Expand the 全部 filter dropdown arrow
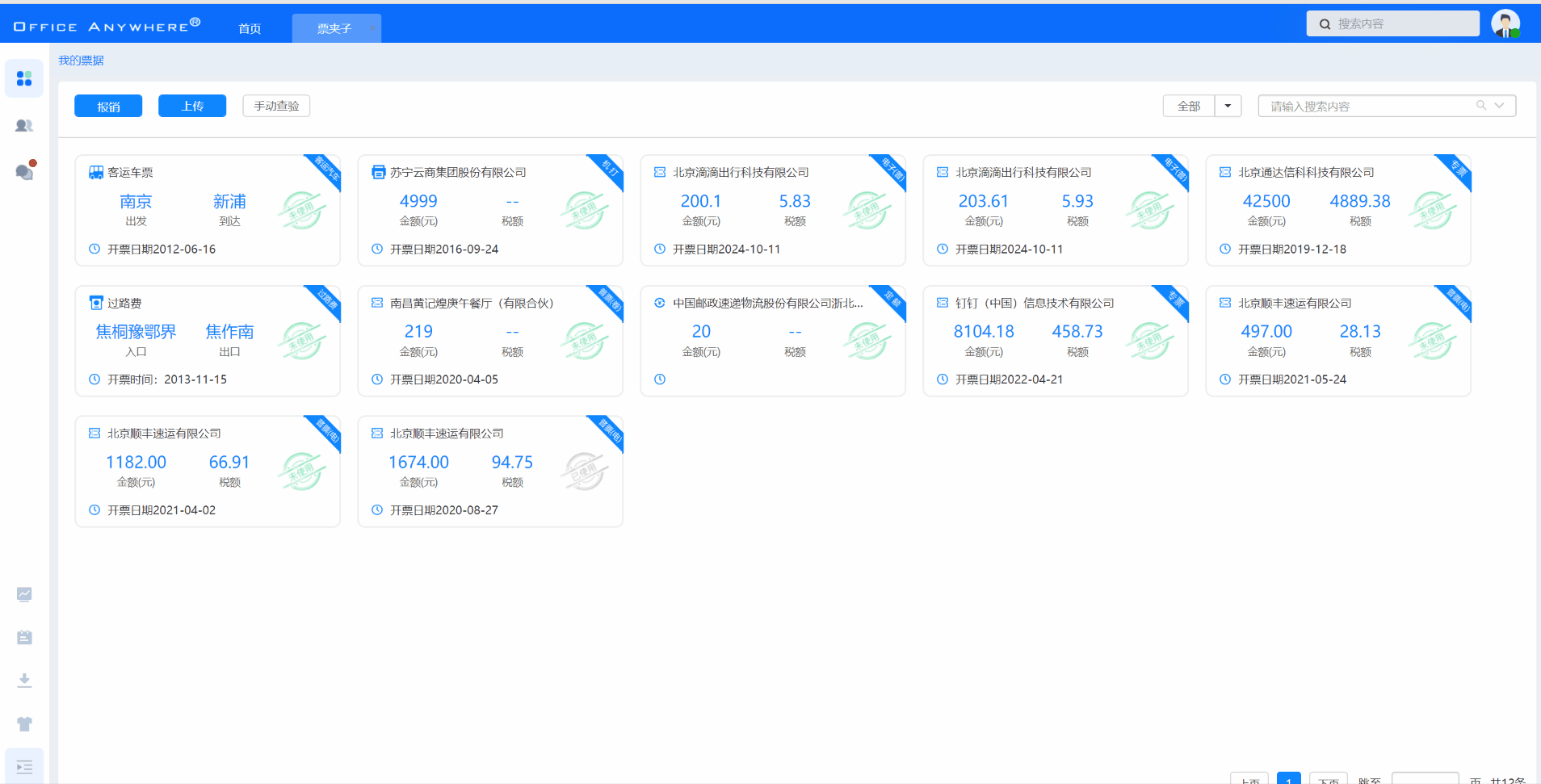1541x784 pixels. (x=1228, y=106)
